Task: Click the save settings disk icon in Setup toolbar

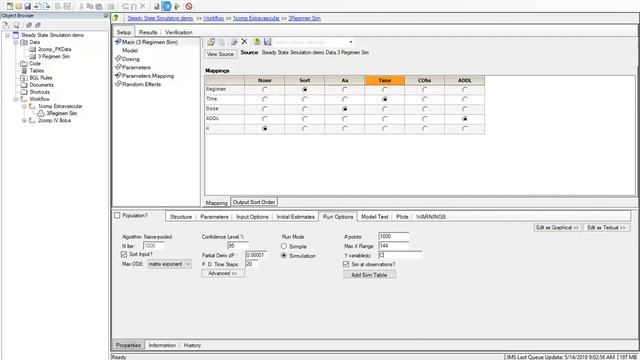Action: [267, 42]
